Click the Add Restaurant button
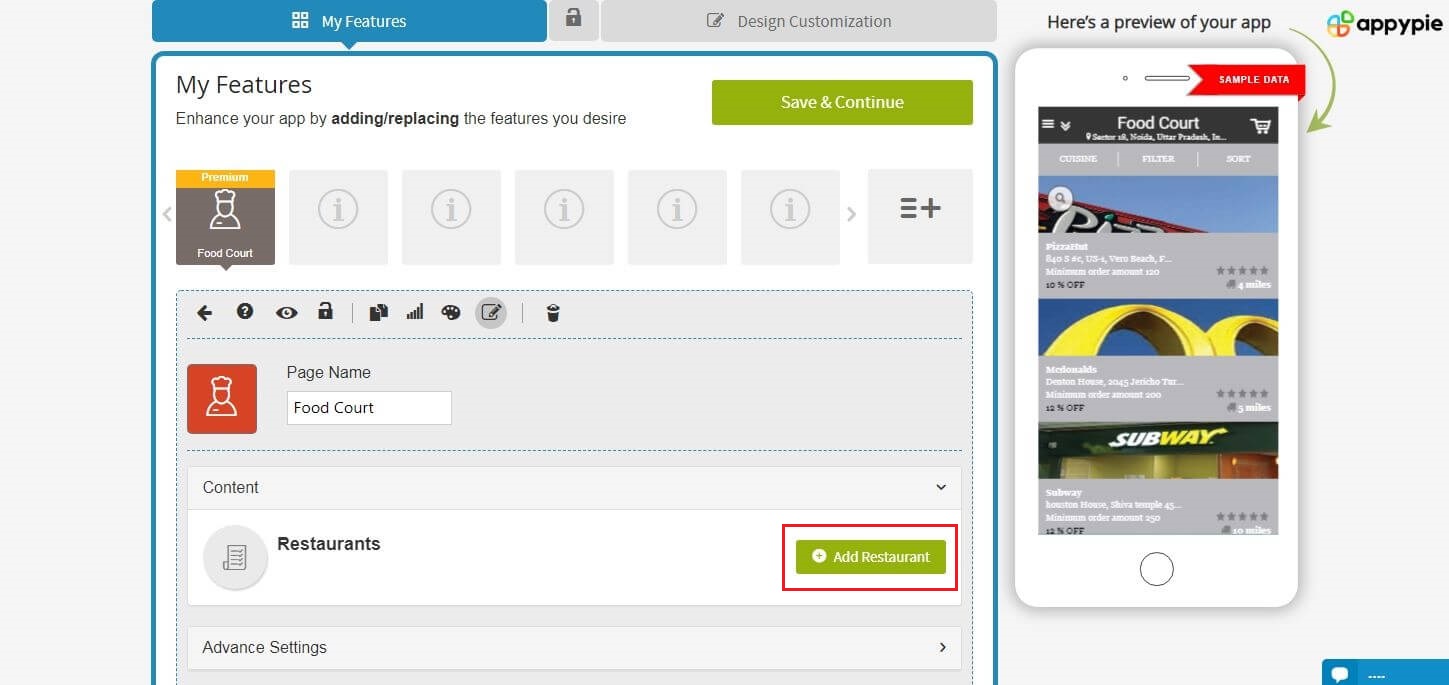Image resolution: width=1449 pixels, height=685 pixels. point(870,557)
